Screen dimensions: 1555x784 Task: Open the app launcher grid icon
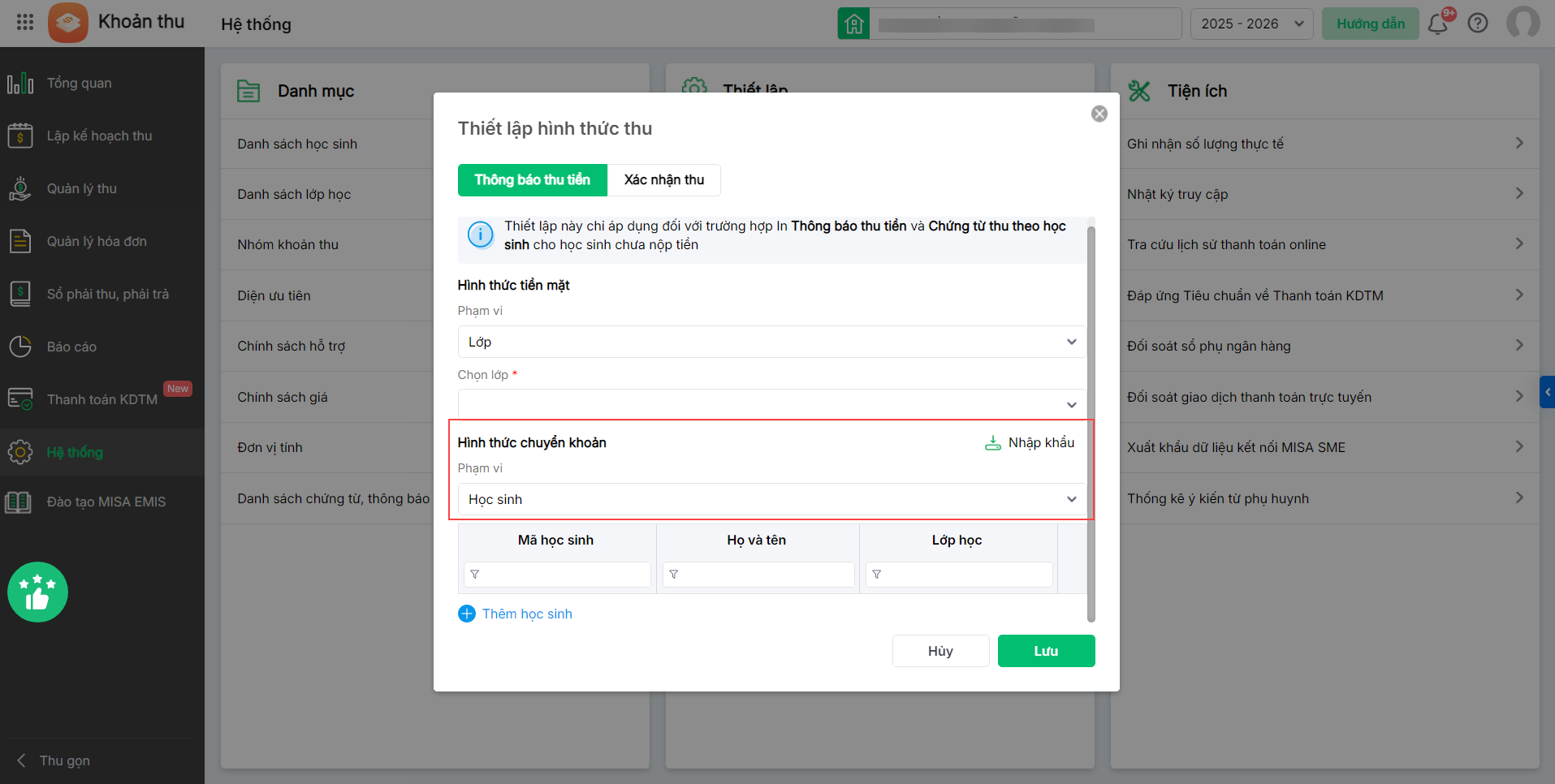tap(25, 23)
